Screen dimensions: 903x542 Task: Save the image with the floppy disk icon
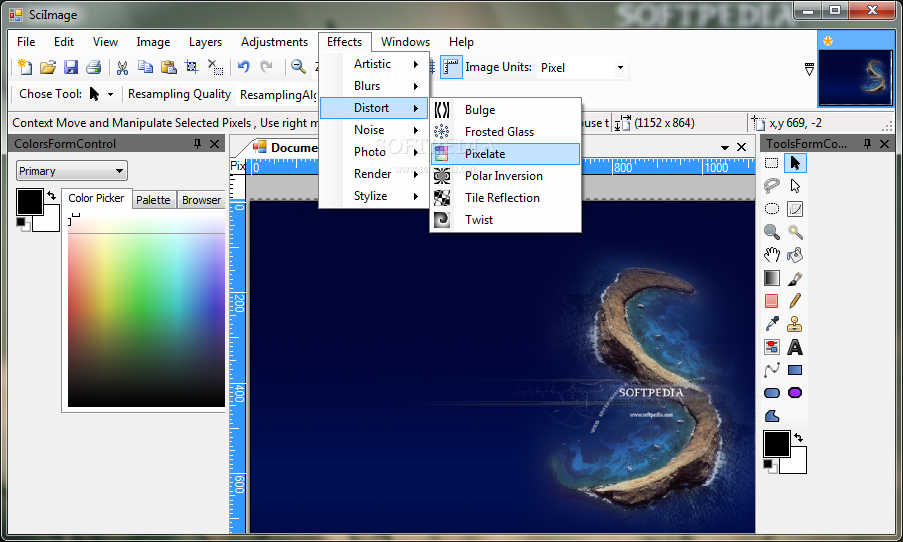click(70, 67)
